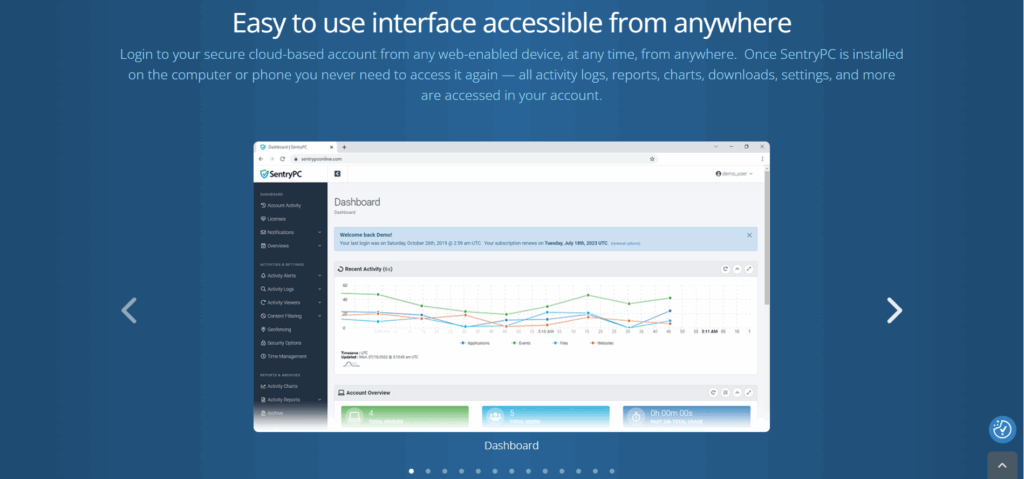
Task: Click the Easy to use interface heading
Action: (x=512, y=24)
